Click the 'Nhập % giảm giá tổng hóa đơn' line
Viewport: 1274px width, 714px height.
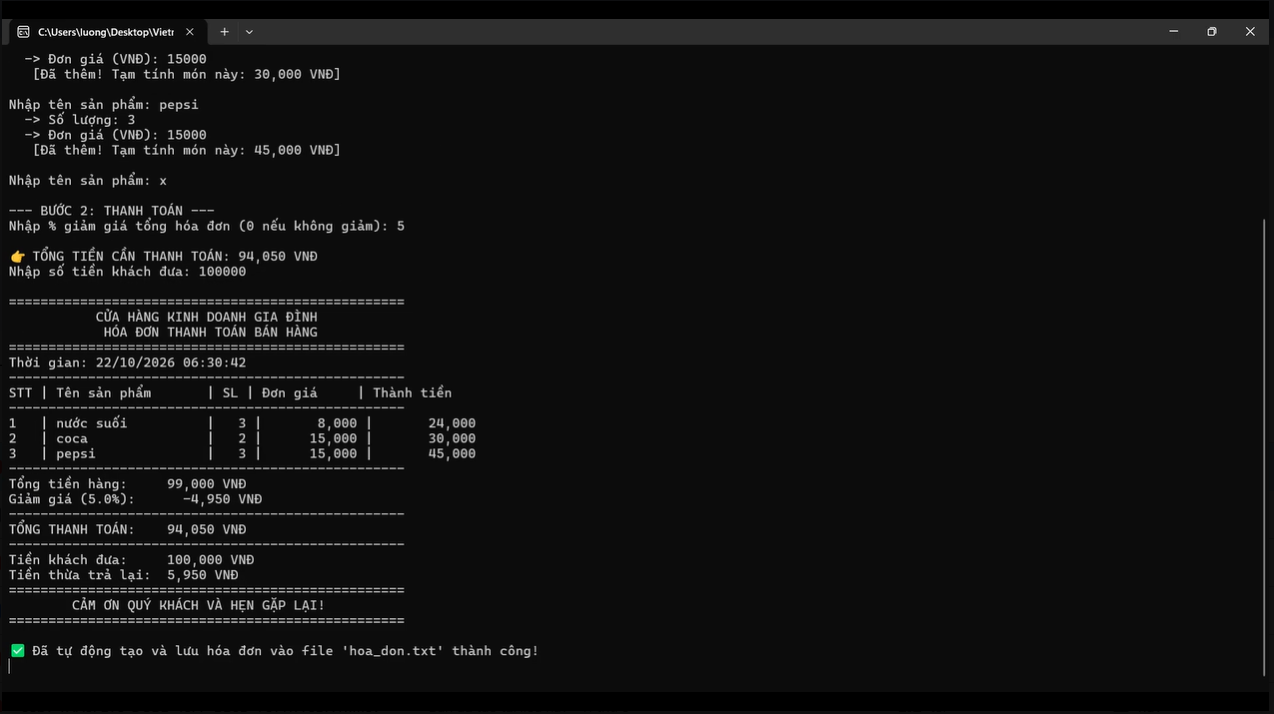pos(207,226)
